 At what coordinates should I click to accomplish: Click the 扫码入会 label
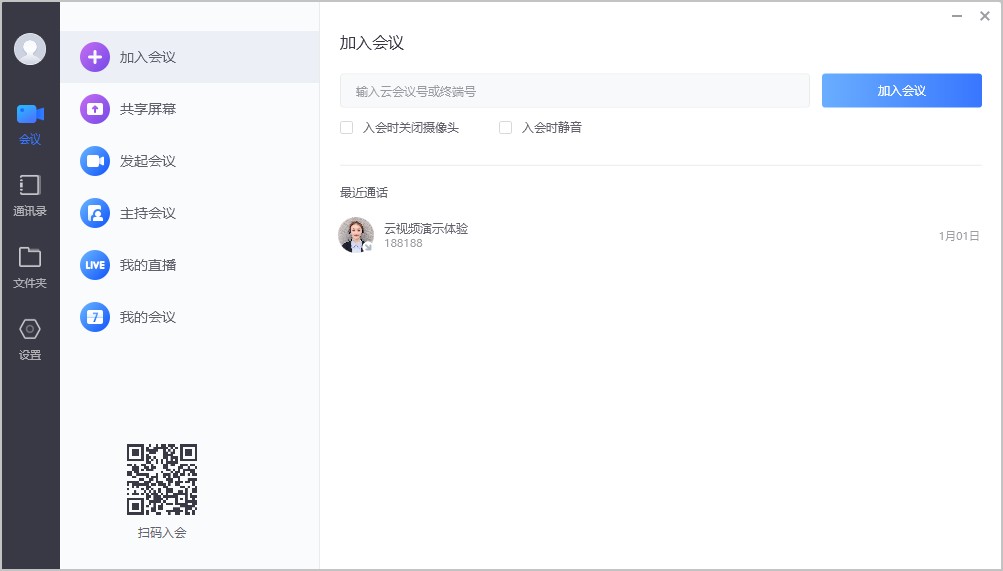pos(162,533)
